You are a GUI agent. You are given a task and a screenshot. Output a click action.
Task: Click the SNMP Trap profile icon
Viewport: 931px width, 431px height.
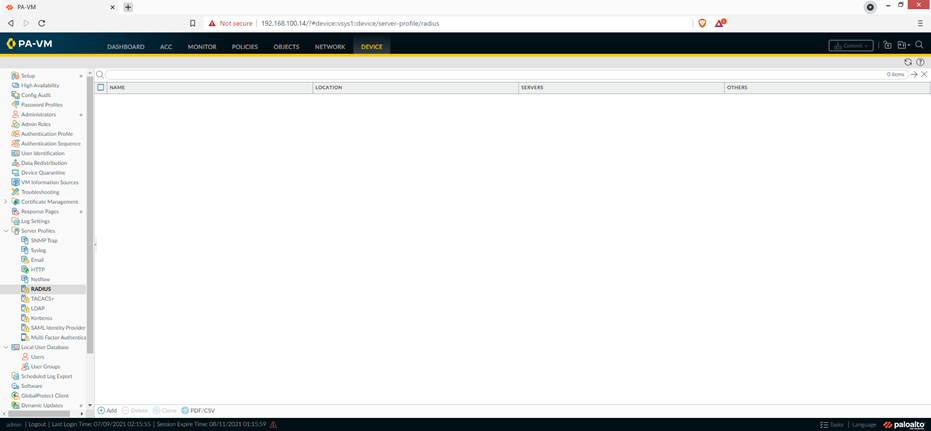[x=26, y=240]
